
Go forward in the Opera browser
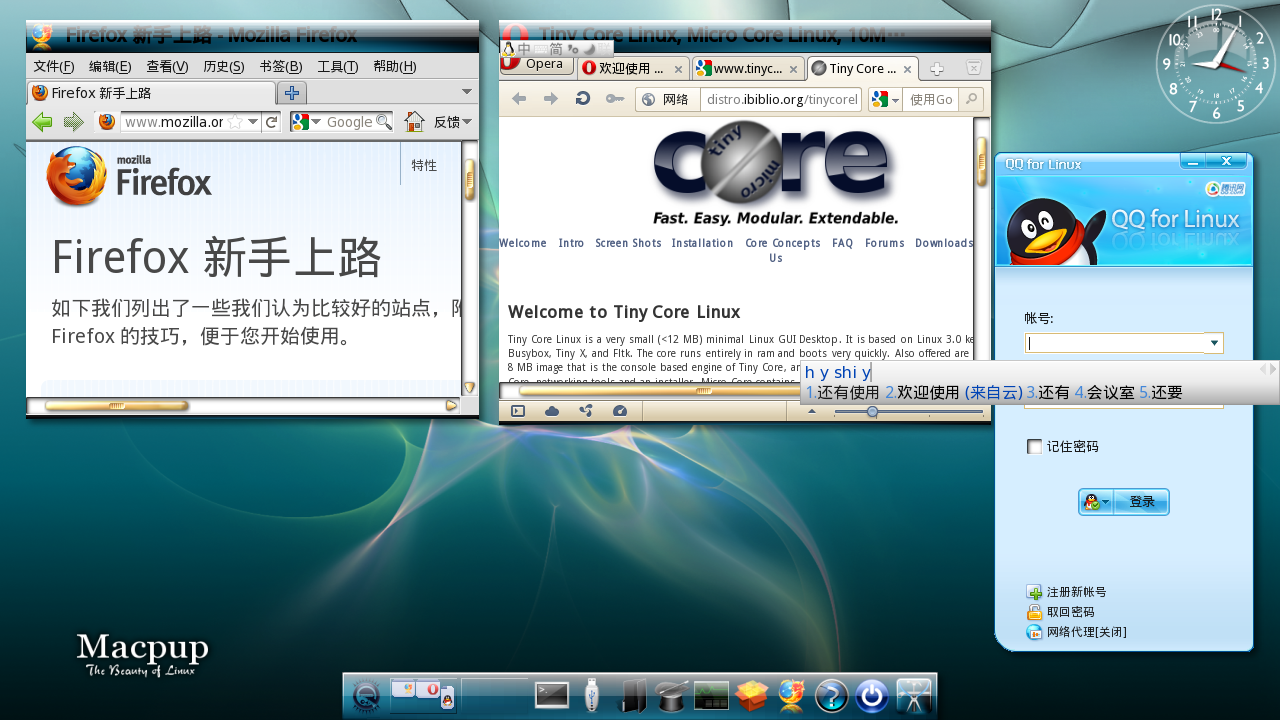[551, 98]
